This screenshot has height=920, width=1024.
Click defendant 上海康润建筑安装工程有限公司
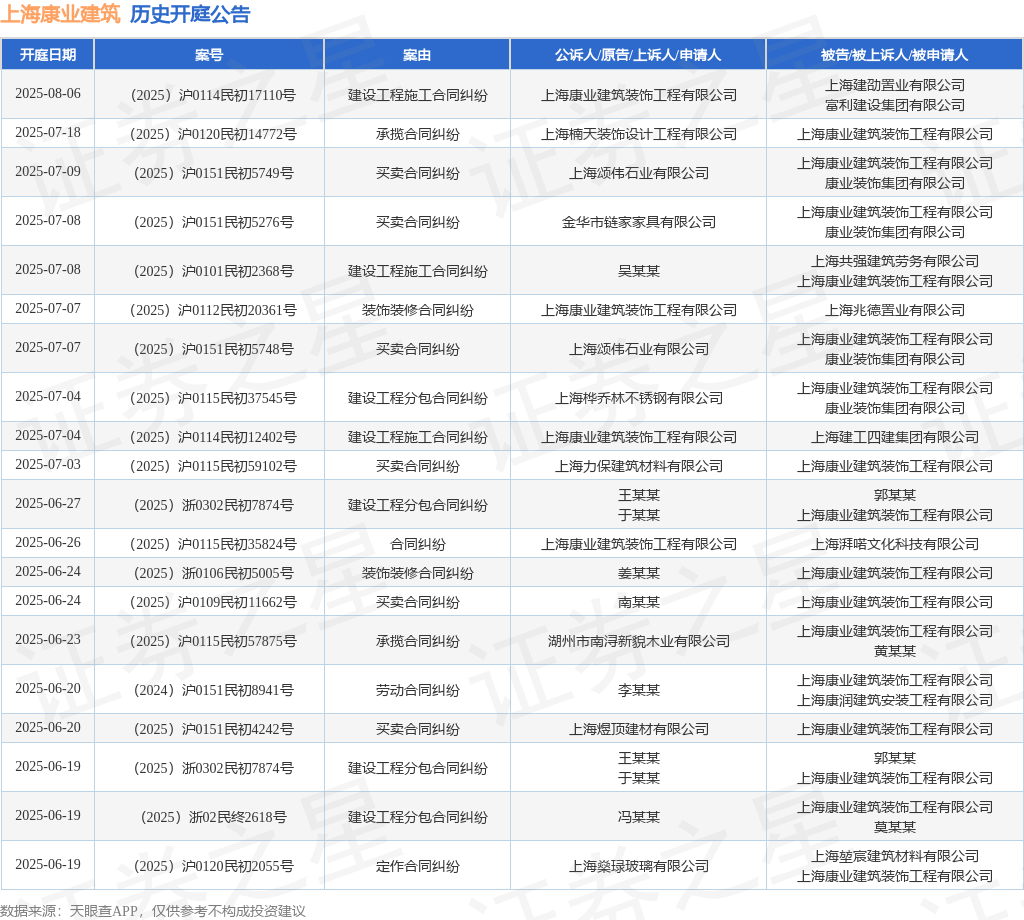(x=895, y=701)
